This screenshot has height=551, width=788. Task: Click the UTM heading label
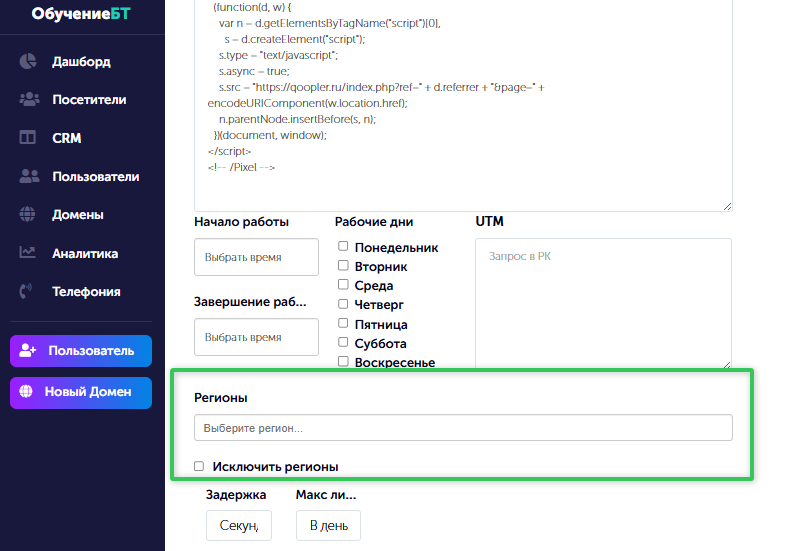tap(489, 221)
